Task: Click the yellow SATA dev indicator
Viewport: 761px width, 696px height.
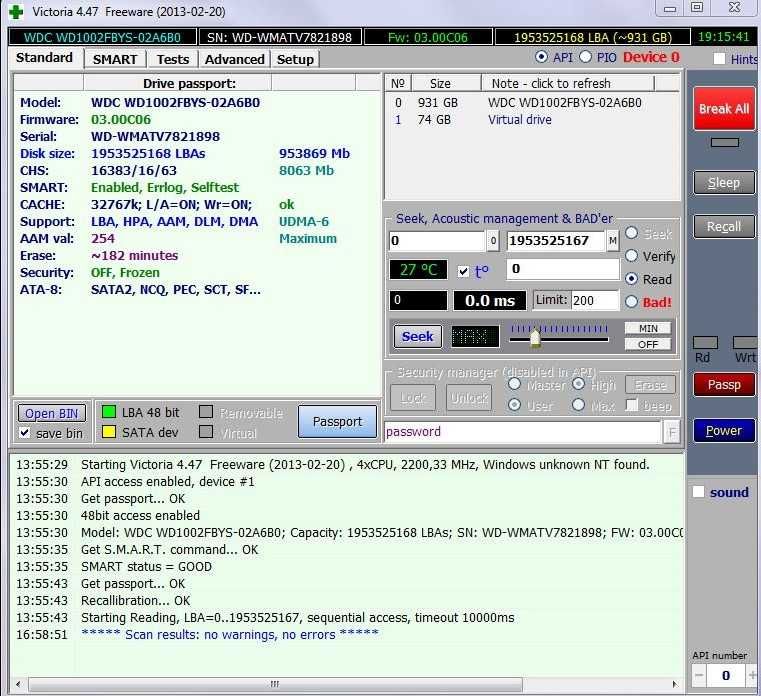Action: (109, 432)
